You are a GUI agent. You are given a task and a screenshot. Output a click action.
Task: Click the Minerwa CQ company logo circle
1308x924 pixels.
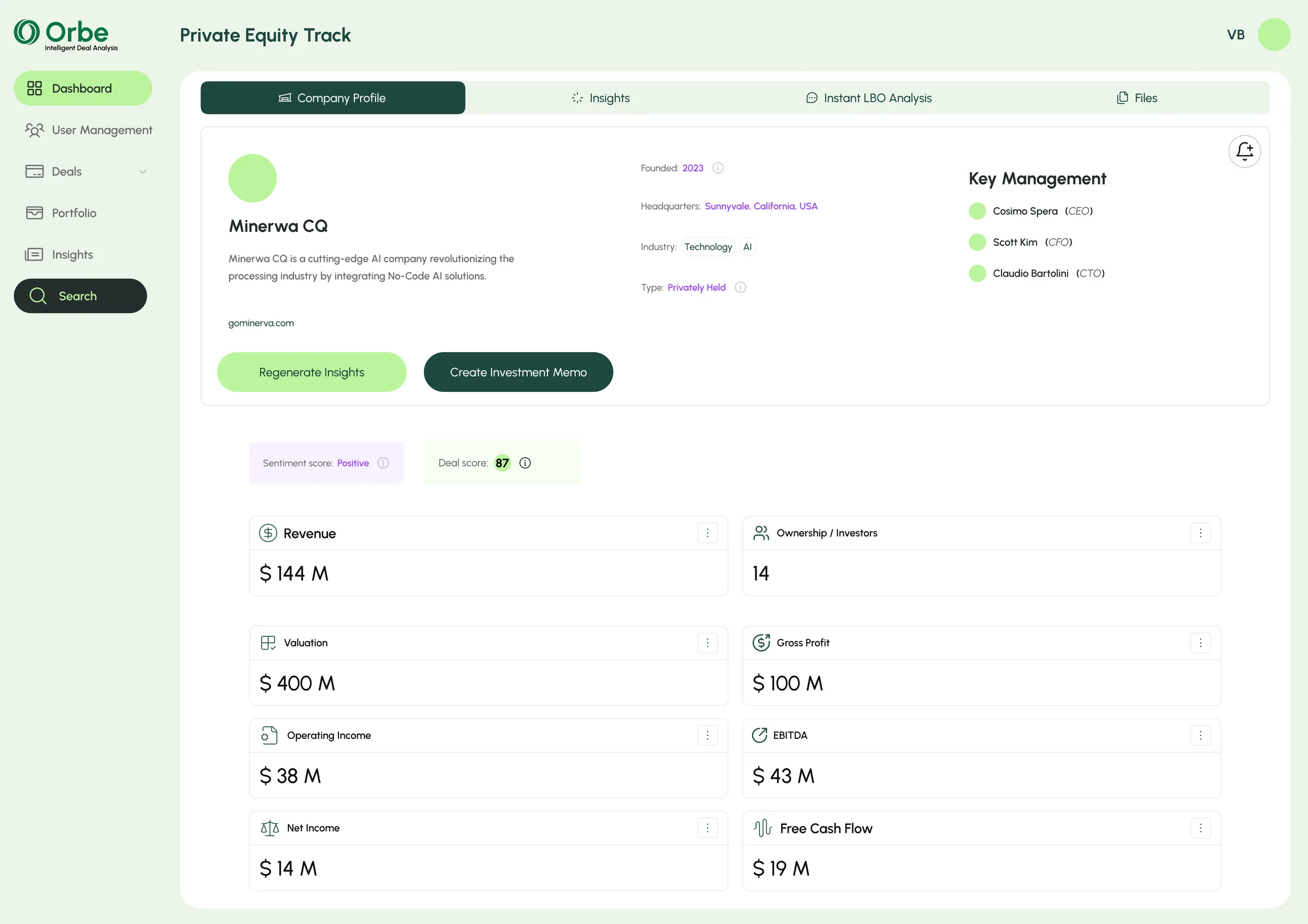pos(252,178)
